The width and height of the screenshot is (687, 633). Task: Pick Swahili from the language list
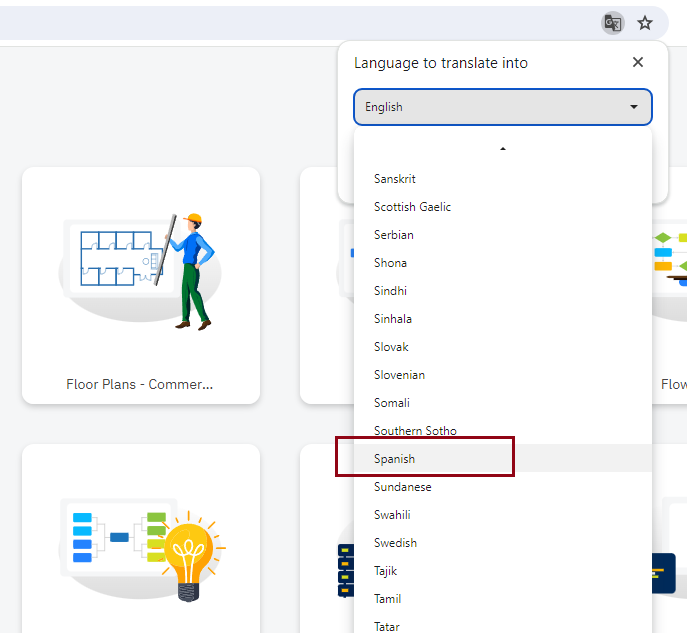click(392, 515)
